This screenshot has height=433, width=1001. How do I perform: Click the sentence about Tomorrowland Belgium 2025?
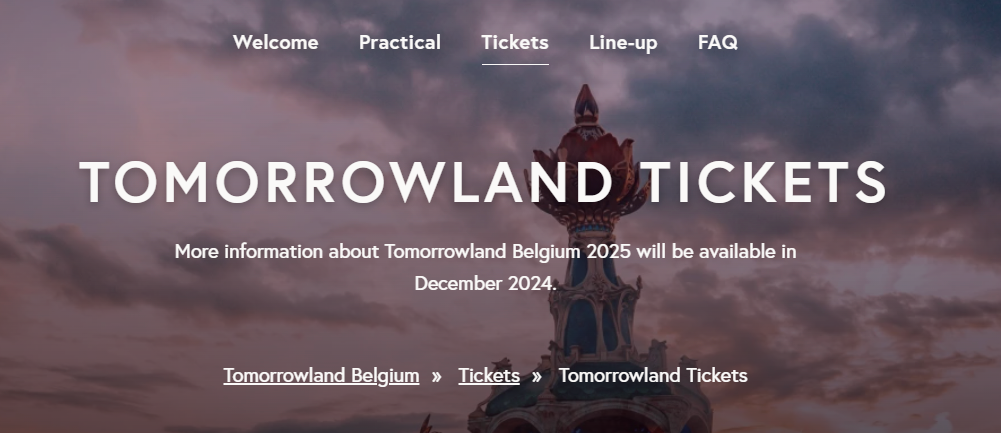485,267
